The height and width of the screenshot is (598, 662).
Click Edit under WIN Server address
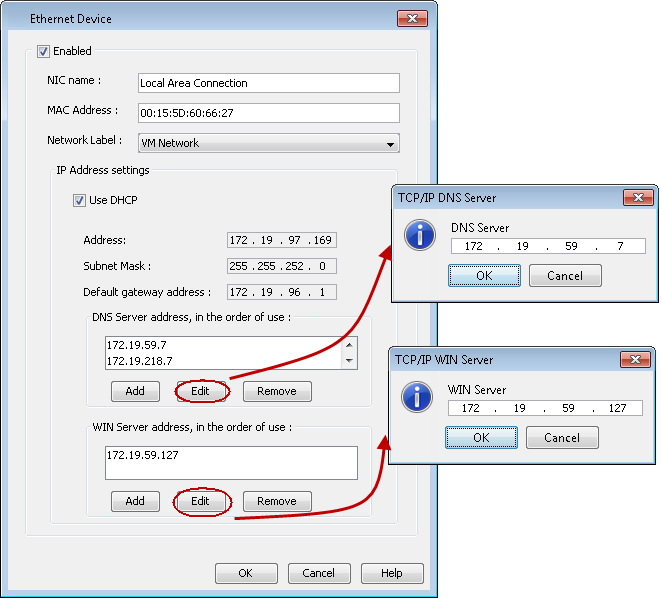200,501
